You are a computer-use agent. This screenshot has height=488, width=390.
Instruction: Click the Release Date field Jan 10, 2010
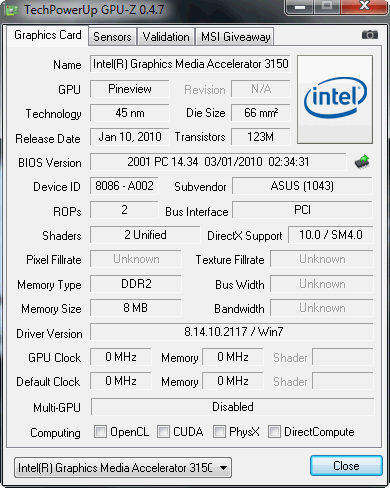point(130,137)
